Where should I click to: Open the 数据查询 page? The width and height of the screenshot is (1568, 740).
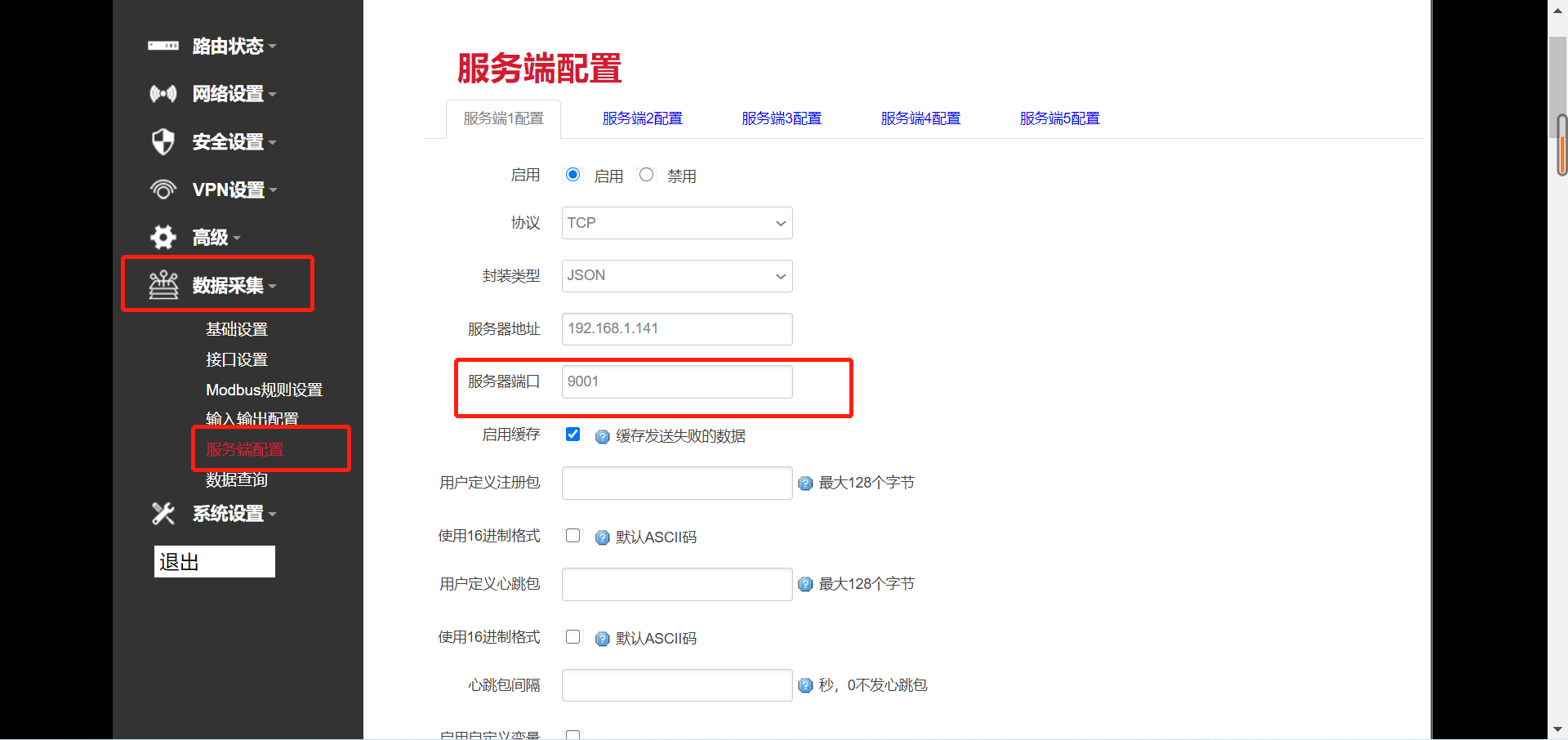click(x=237, y=479)
